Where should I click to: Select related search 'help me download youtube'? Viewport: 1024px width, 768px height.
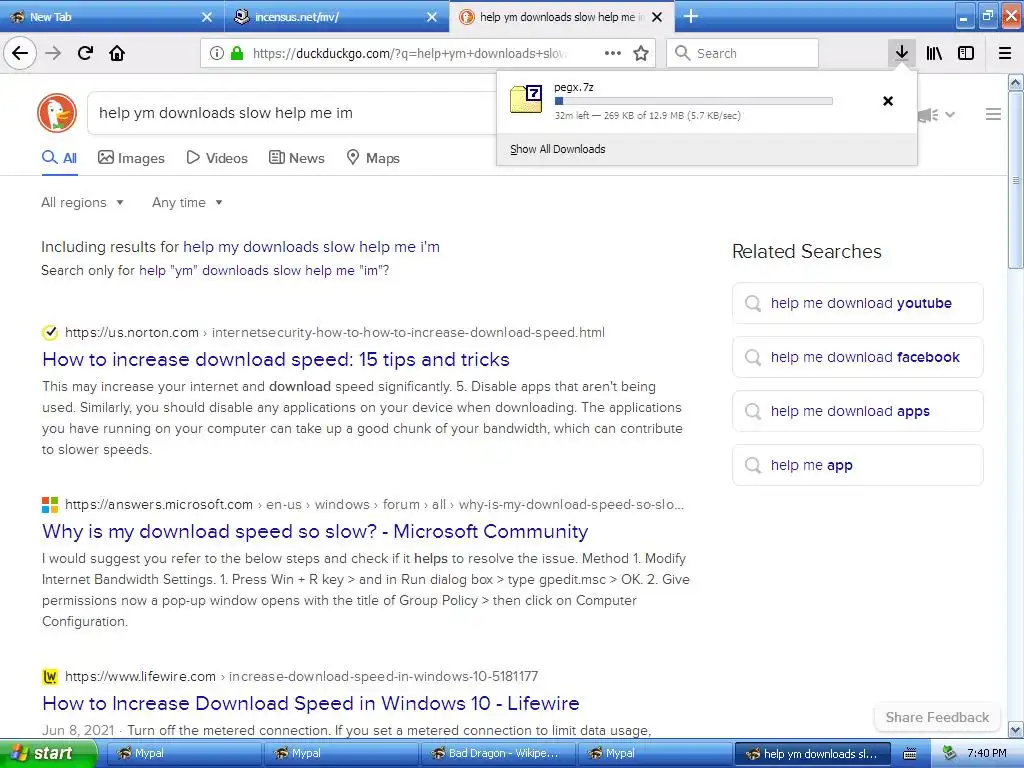click(x=857, y=303)
